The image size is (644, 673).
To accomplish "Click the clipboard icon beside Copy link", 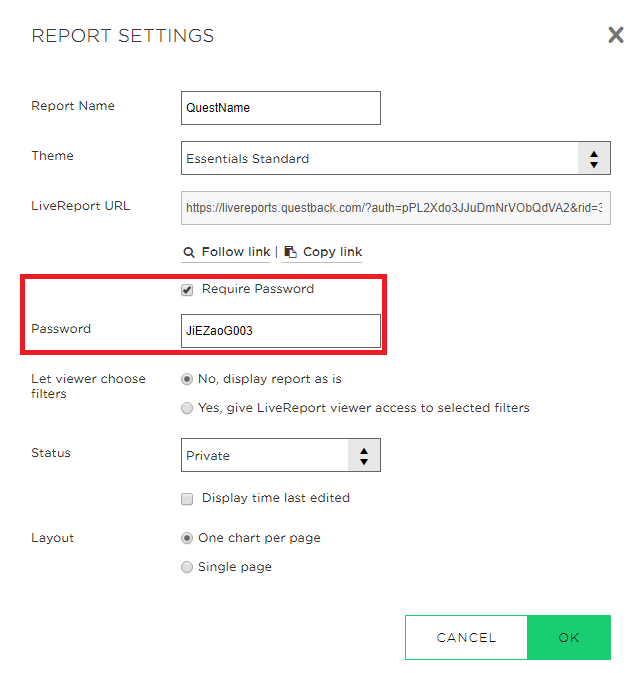I will (291, 252).
